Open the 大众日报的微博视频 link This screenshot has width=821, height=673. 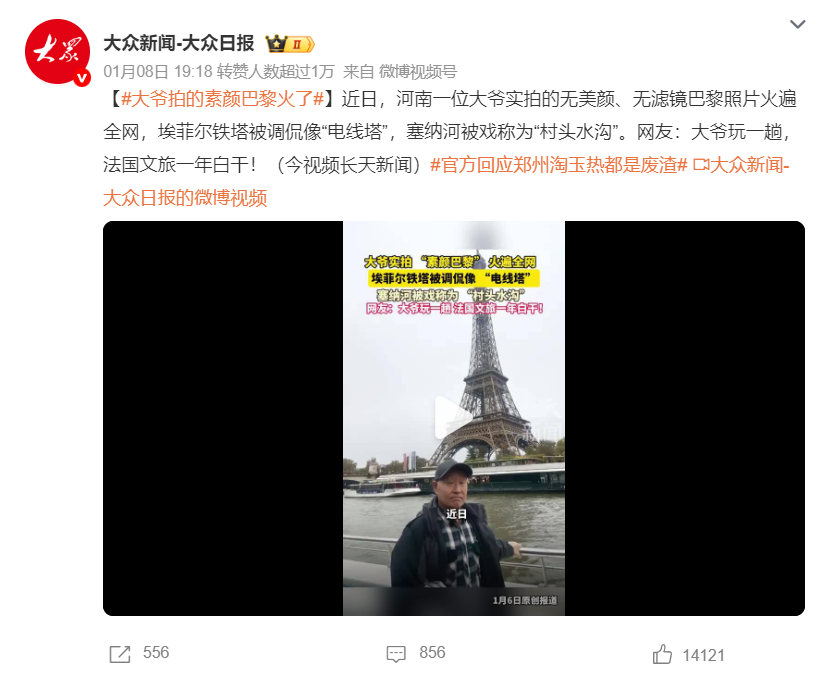point(185,198)
